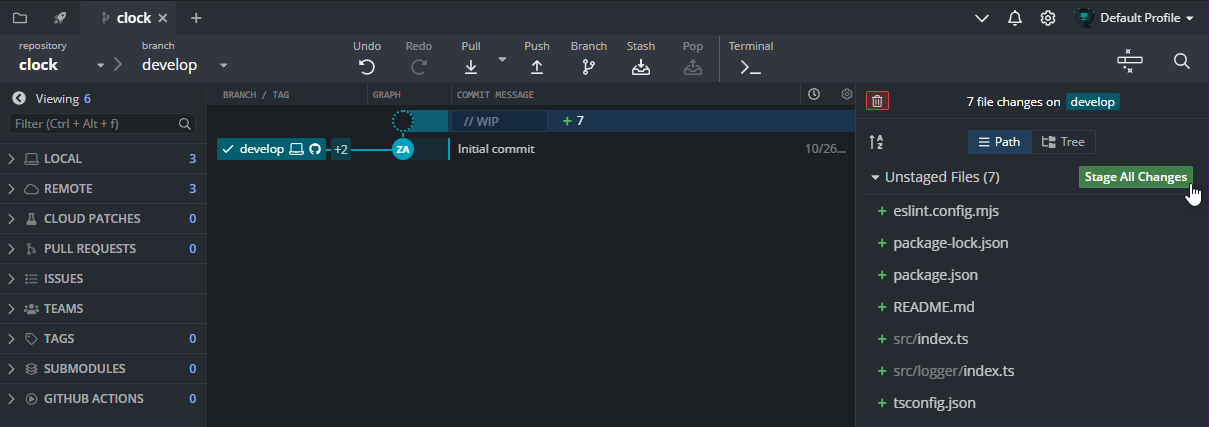Create a new branch with Branch icon
This screenshot has width=1209, height=427.
coord(589,67)
